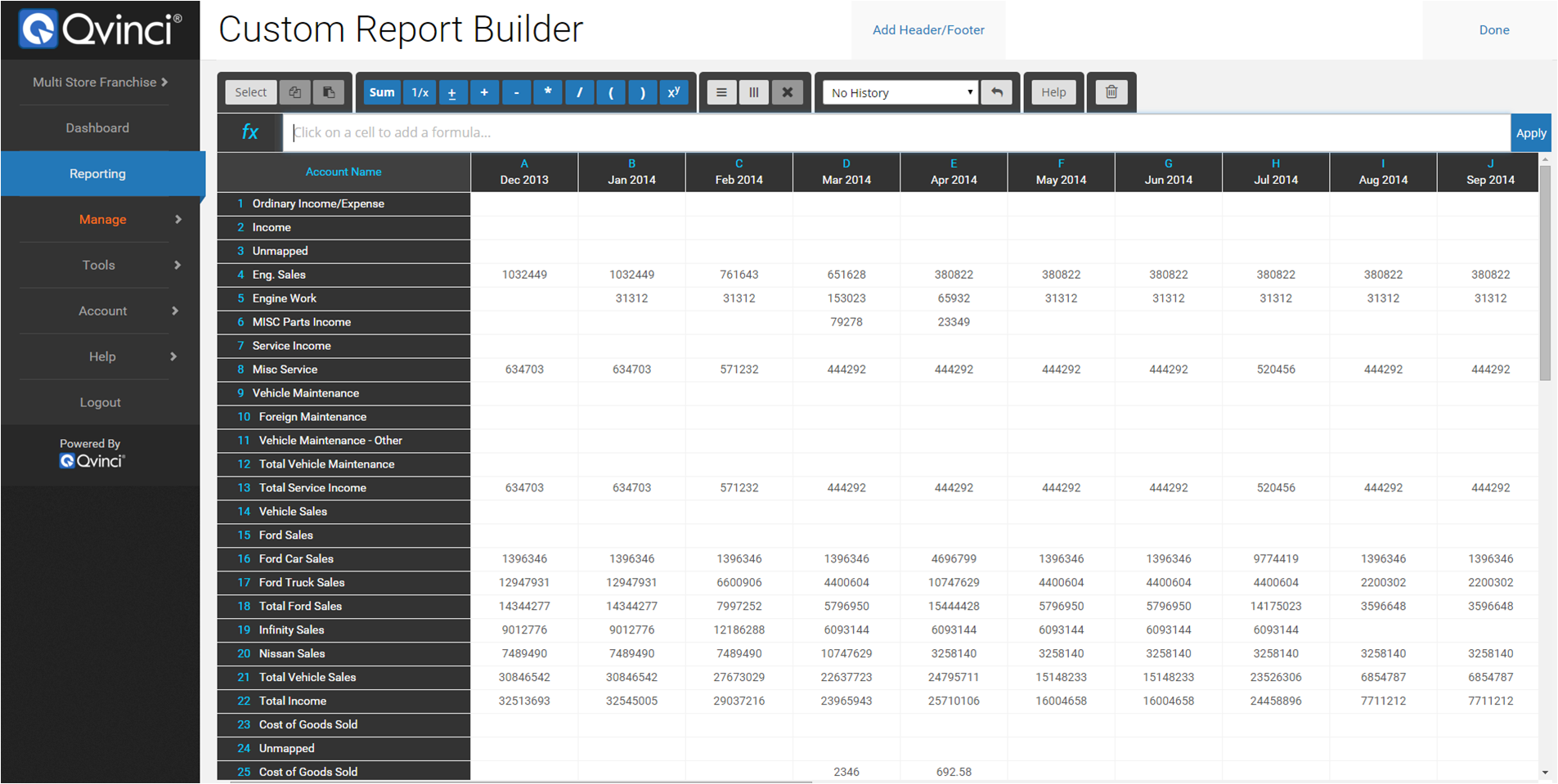
Task: Open the No History dropdown
Action: click(900, 92)
